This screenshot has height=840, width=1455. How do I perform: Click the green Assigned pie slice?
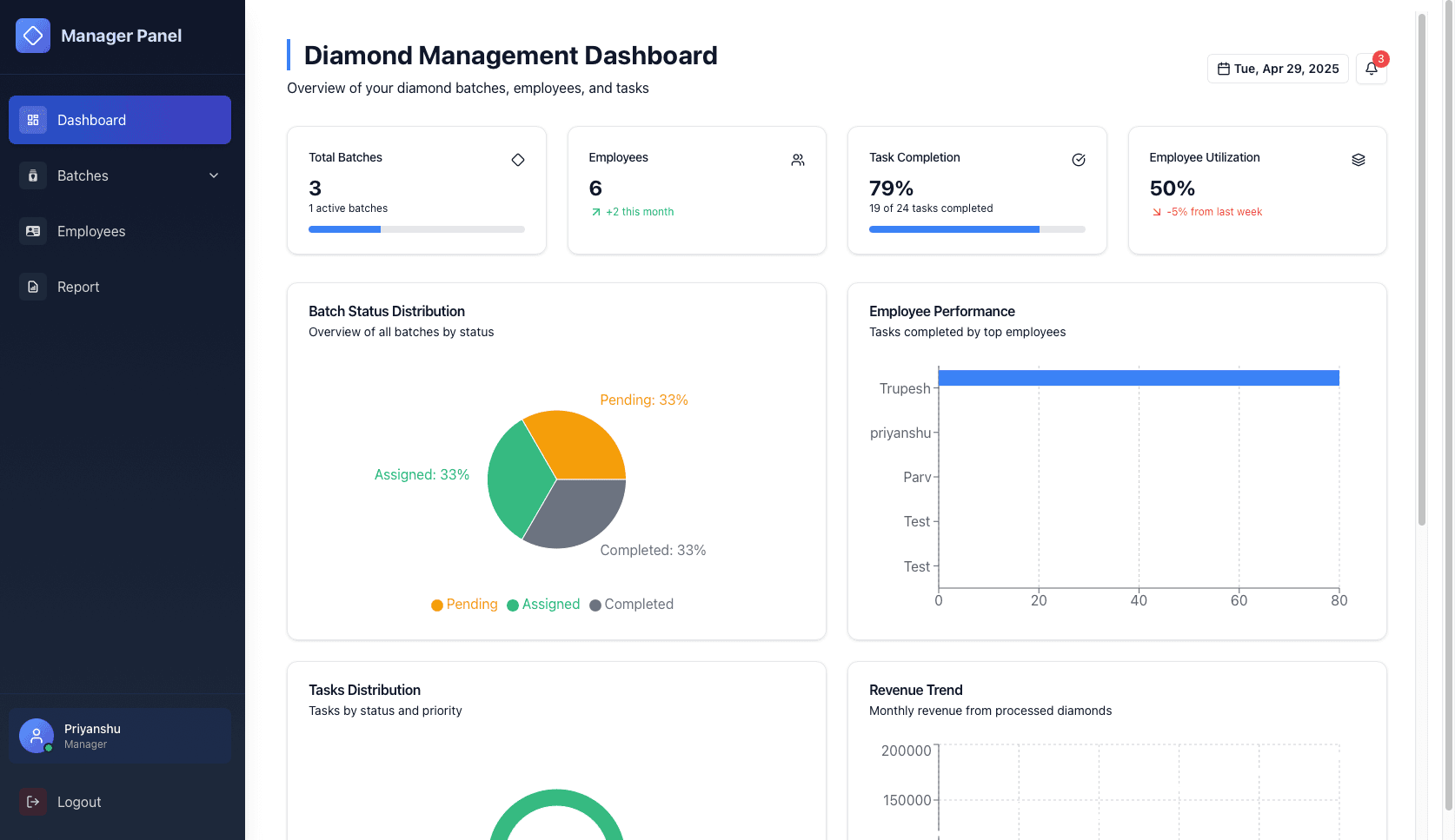(x=517, y=480)
